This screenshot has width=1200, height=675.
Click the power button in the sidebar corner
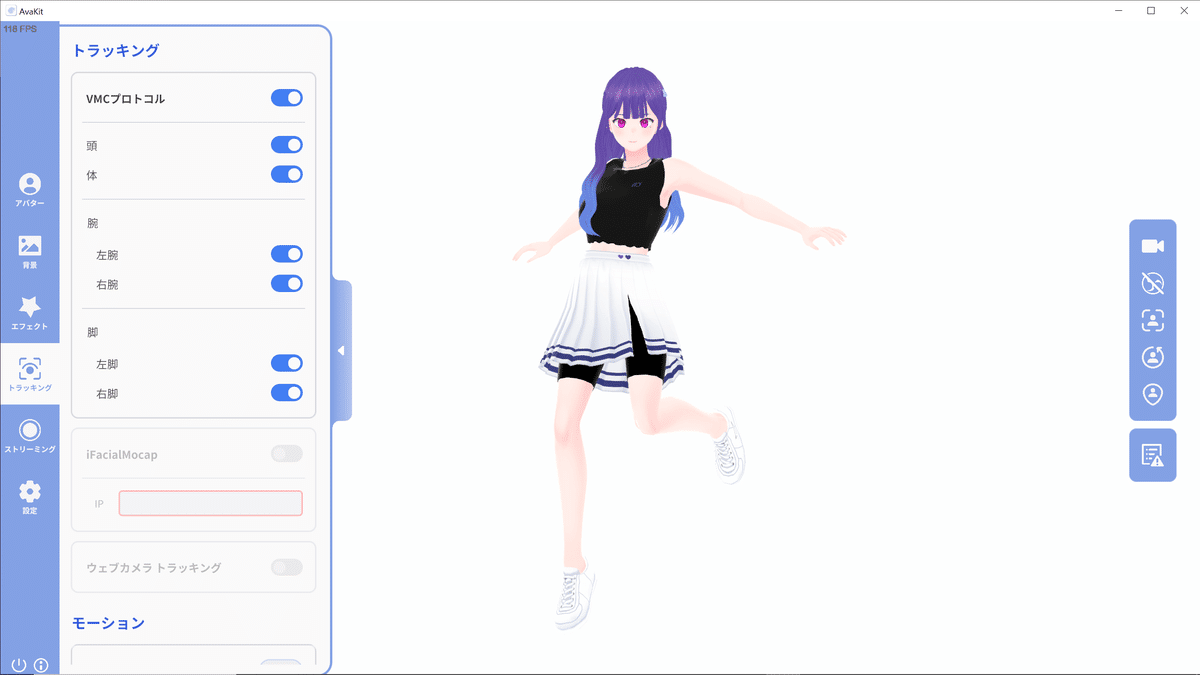click(x=18, y=664)
